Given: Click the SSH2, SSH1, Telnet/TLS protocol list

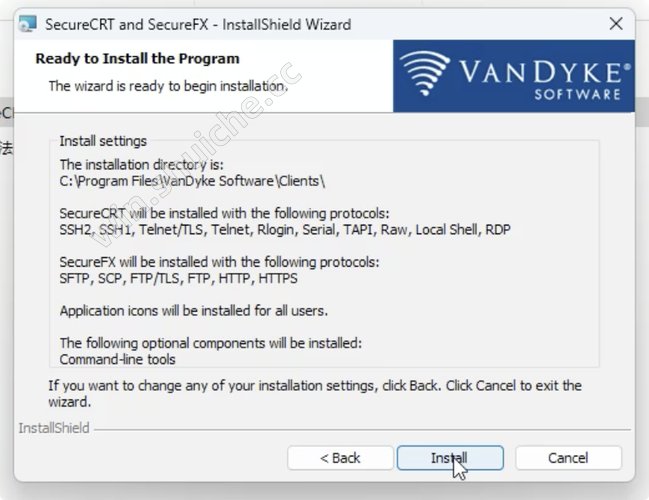Looking at the screenshot, I should (x=285, y=230).
